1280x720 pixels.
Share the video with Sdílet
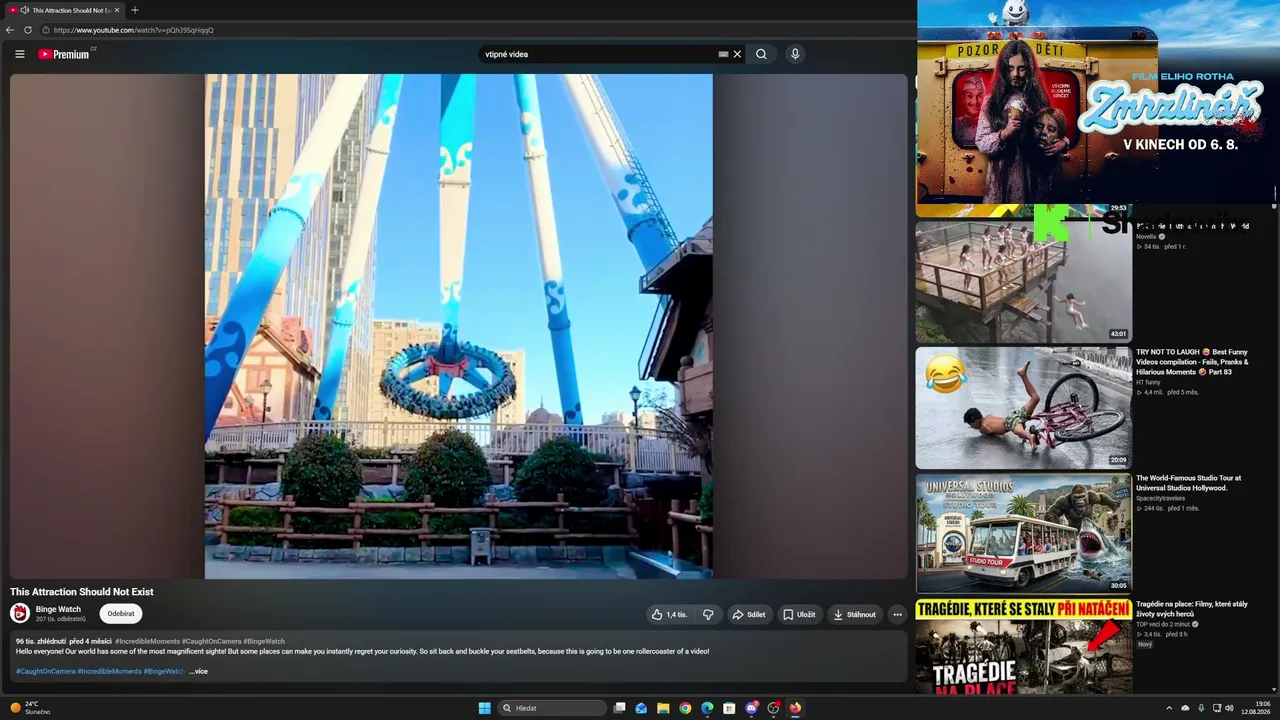click(749, 614)
